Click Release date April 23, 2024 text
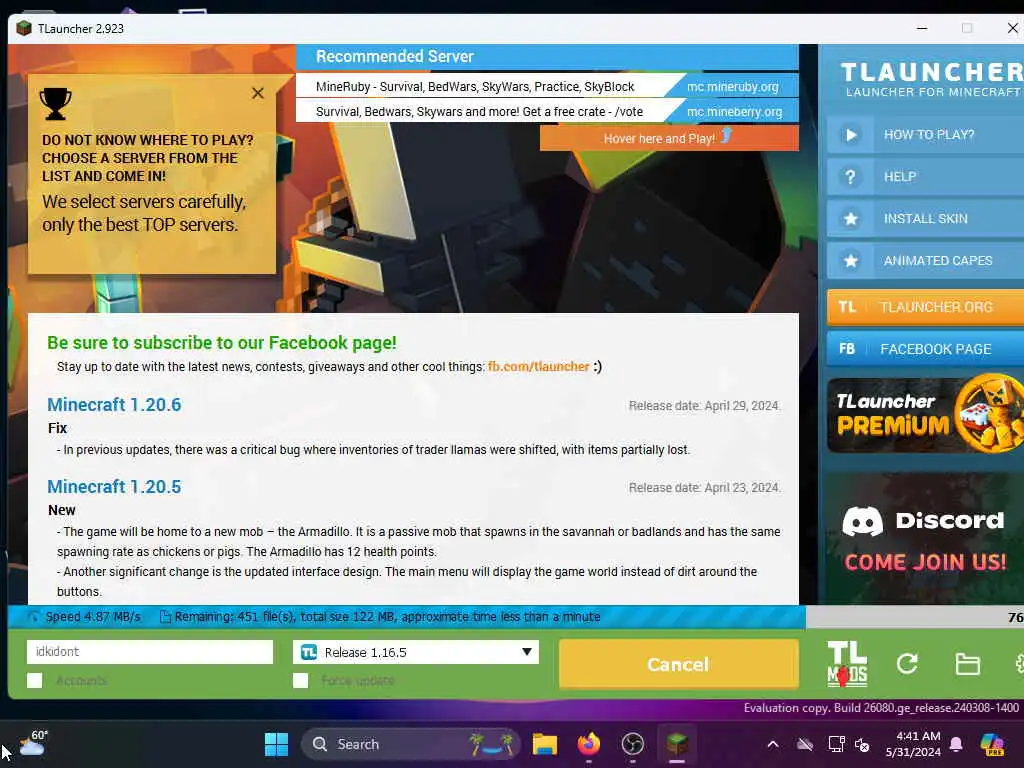The height and width of the screenshot is (768, 1024). (704, 488)
